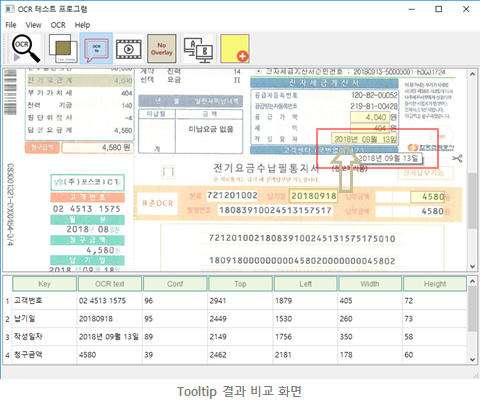Click the image viewer vertical scrollbar thumb

(472, 200)
